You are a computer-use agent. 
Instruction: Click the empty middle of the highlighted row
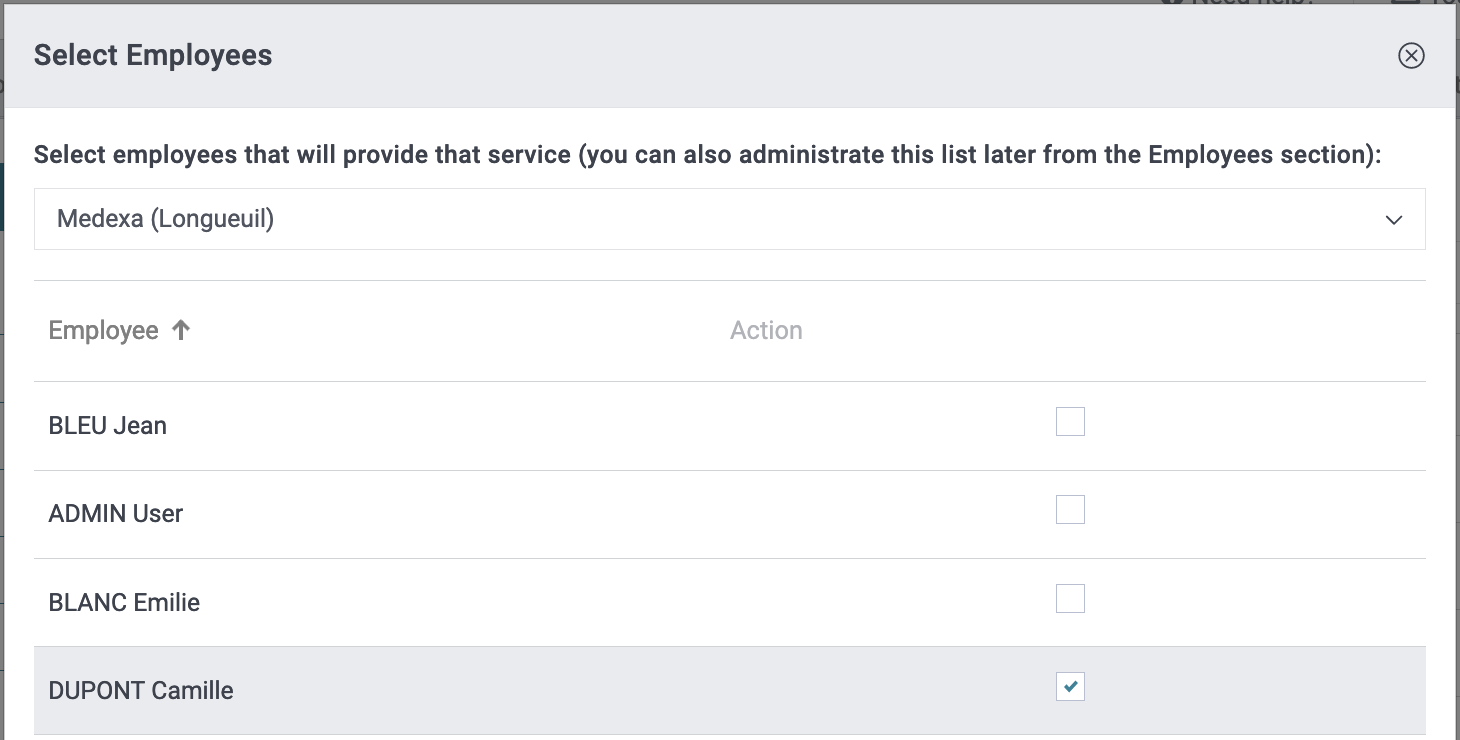640,691
